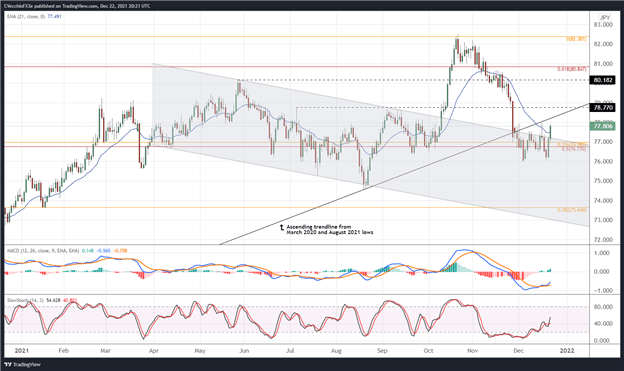The width and height of the screenshot is (624, 371).
Task: Click the ascending trendline annotation text
Action: (x=330, y=229)
